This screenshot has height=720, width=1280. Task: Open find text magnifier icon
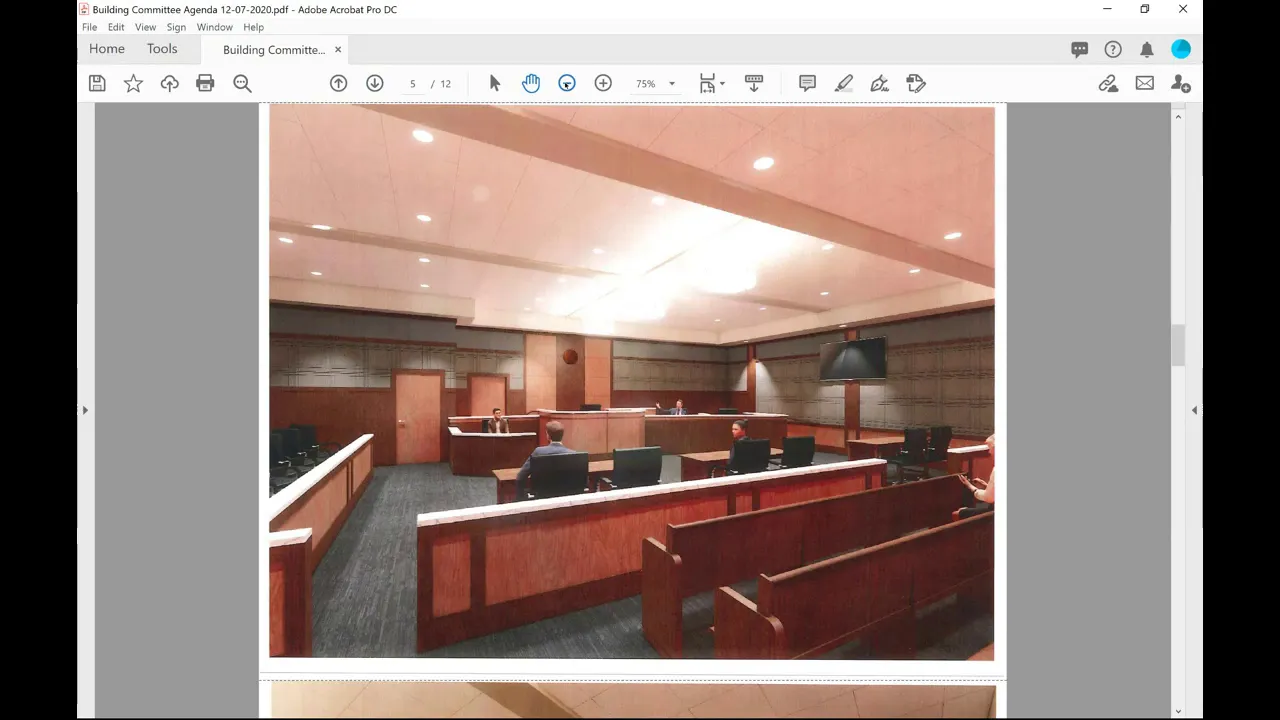[x=242, y=84]
